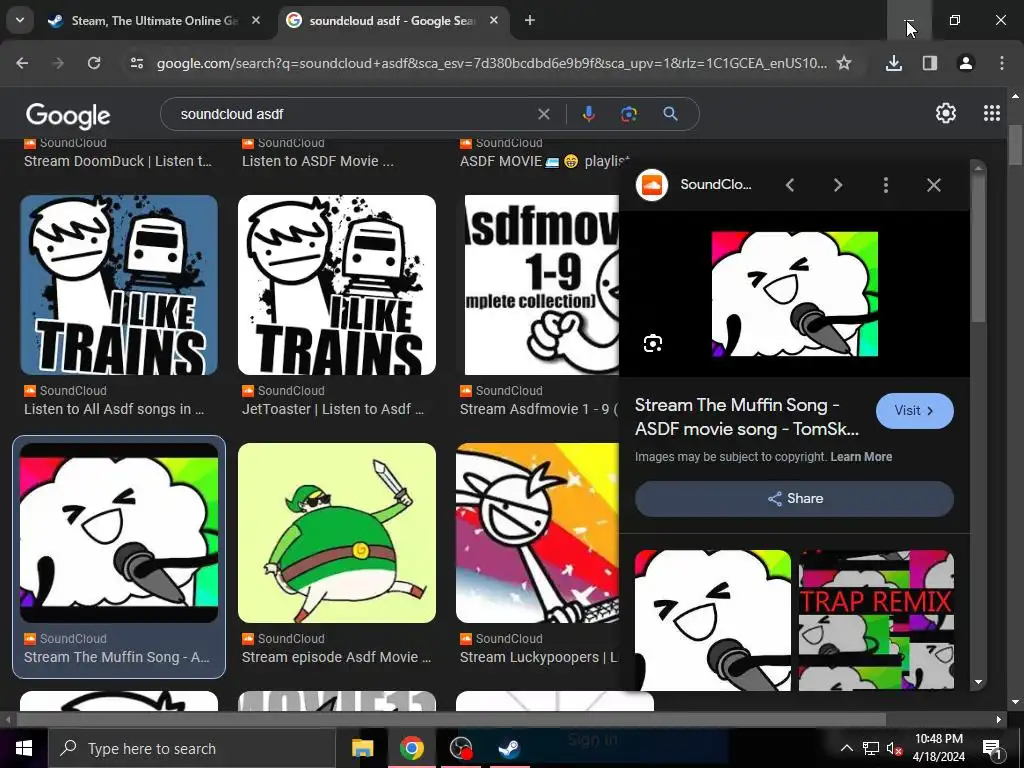
Task: Open the white I Like Trains thumbnail
Action: [x=337, y=285]
